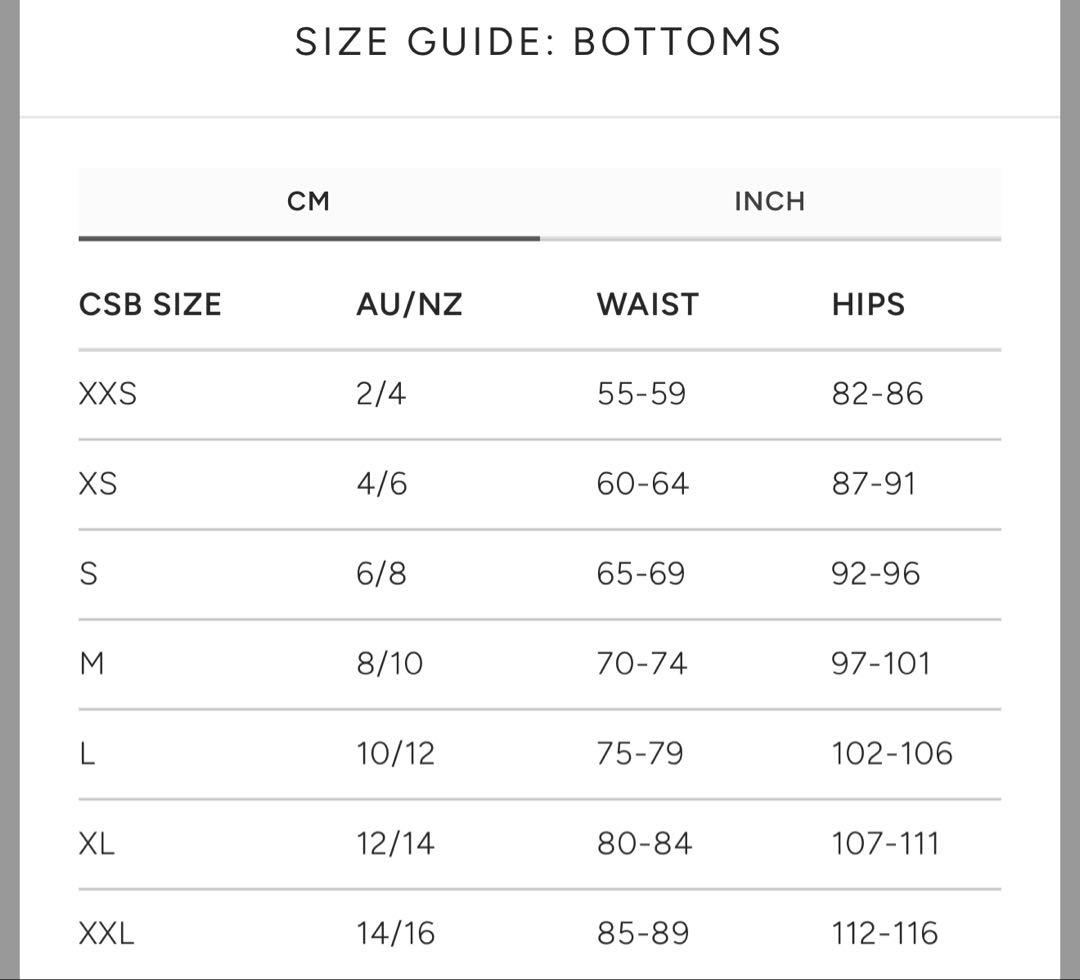
Task: Click the HIPS column header
Action: click(x=868, y=304)
